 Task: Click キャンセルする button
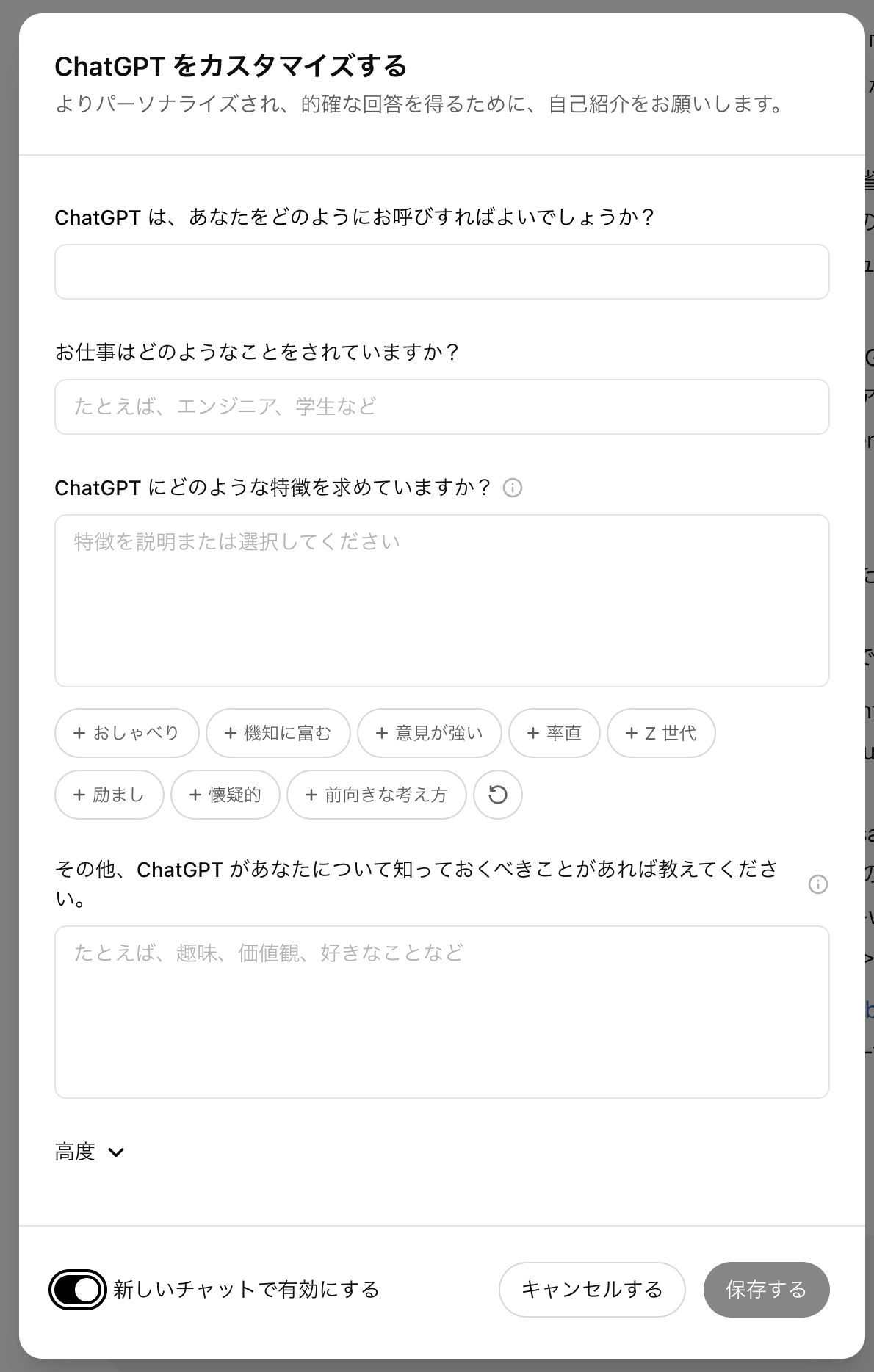point(592,1290)
